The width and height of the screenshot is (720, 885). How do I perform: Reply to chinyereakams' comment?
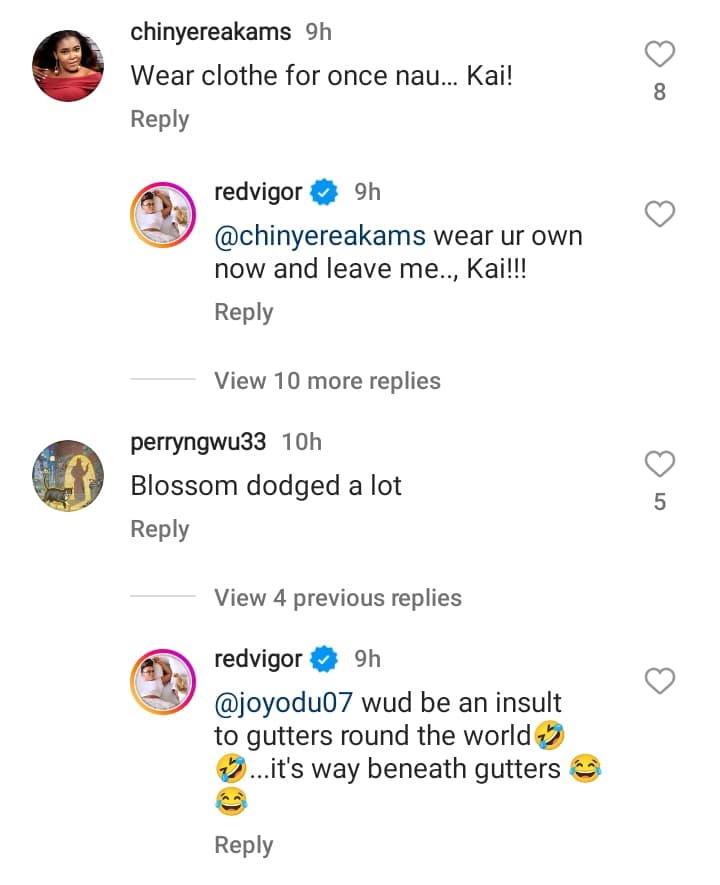coord(159,119)
